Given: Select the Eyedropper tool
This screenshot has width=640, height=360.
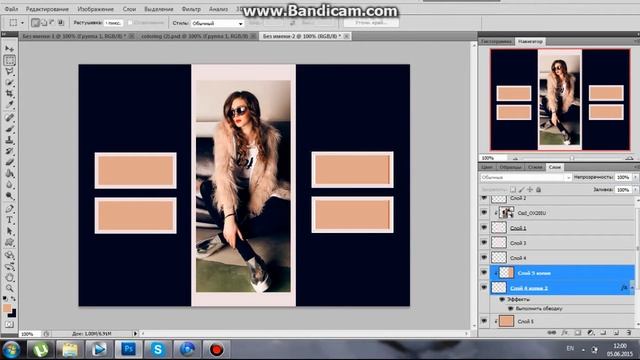Looking at the screenshot, I should [x=9, y=105].
